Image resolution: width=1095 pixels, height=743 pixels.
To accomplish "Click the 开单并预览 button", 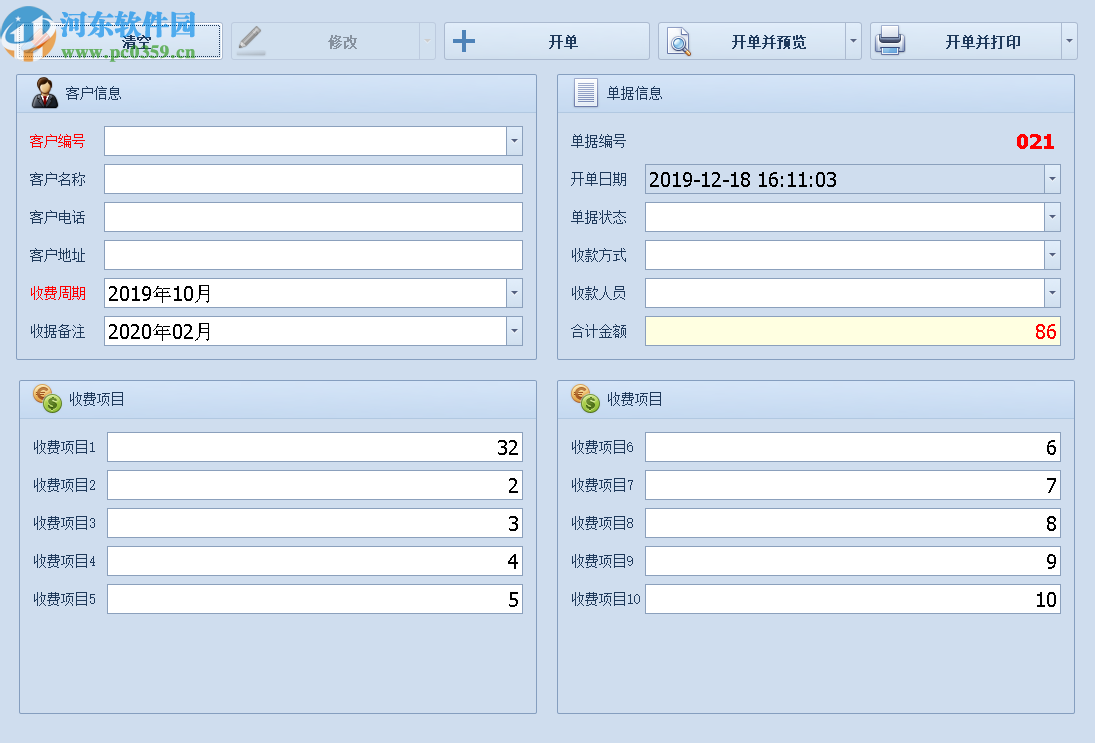I will 752,41.
